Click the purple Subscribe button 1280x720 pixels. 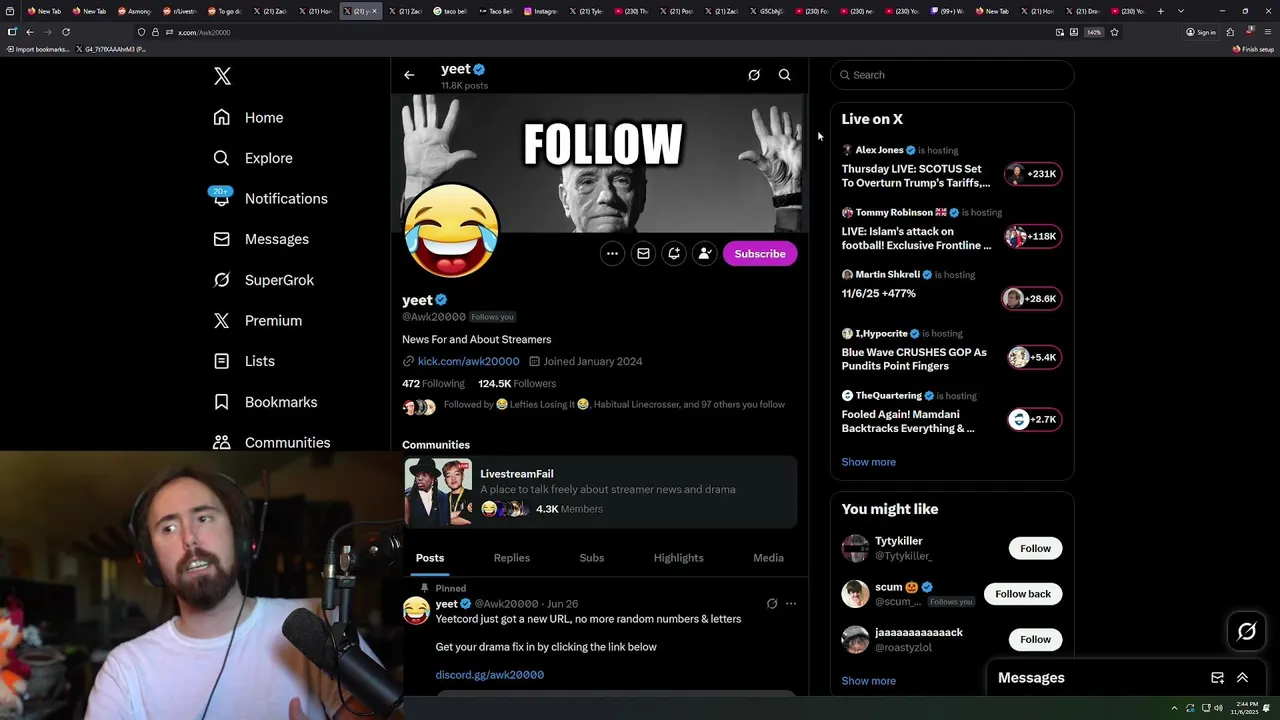point(760,254)
